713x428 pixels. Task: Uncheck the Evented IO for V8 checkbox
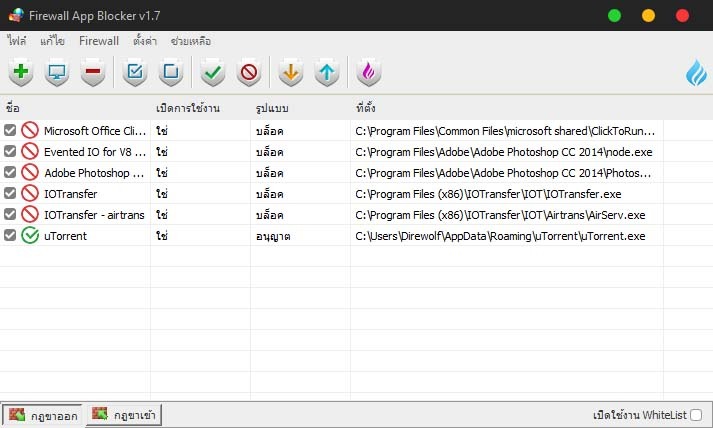[x=10, y=151]
